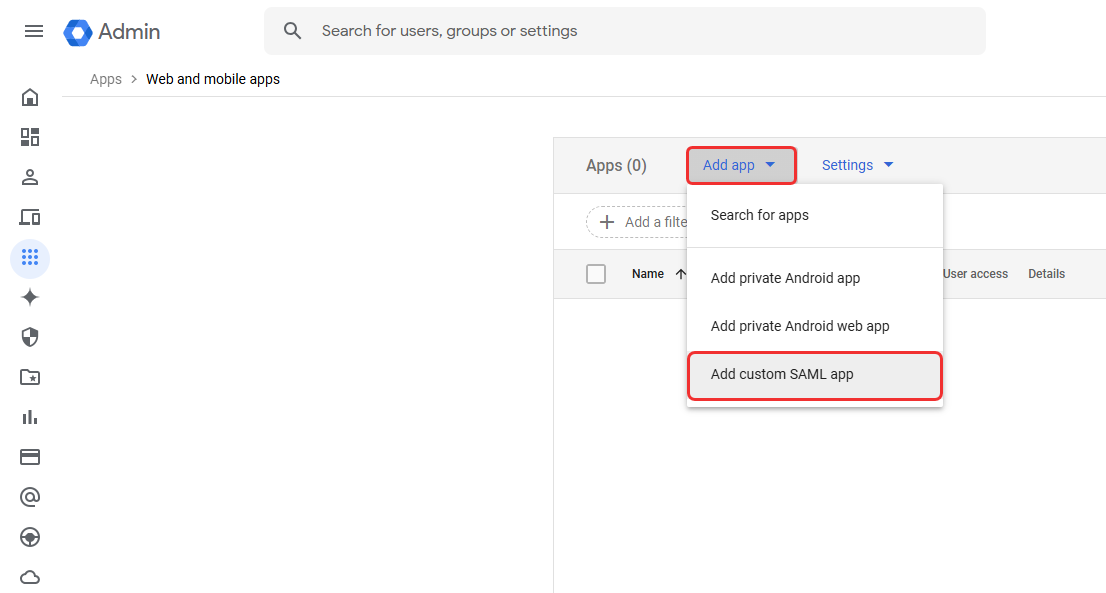This screenshot has height=593, width=1106.
Task: Select Add private Android web app
Action: pos(799,326)
